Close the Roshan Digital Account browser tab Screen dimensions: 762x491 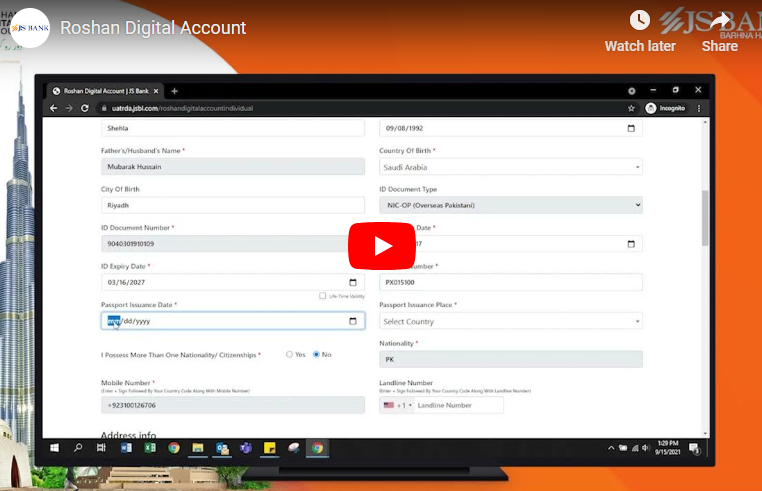[x=156, y=91]
